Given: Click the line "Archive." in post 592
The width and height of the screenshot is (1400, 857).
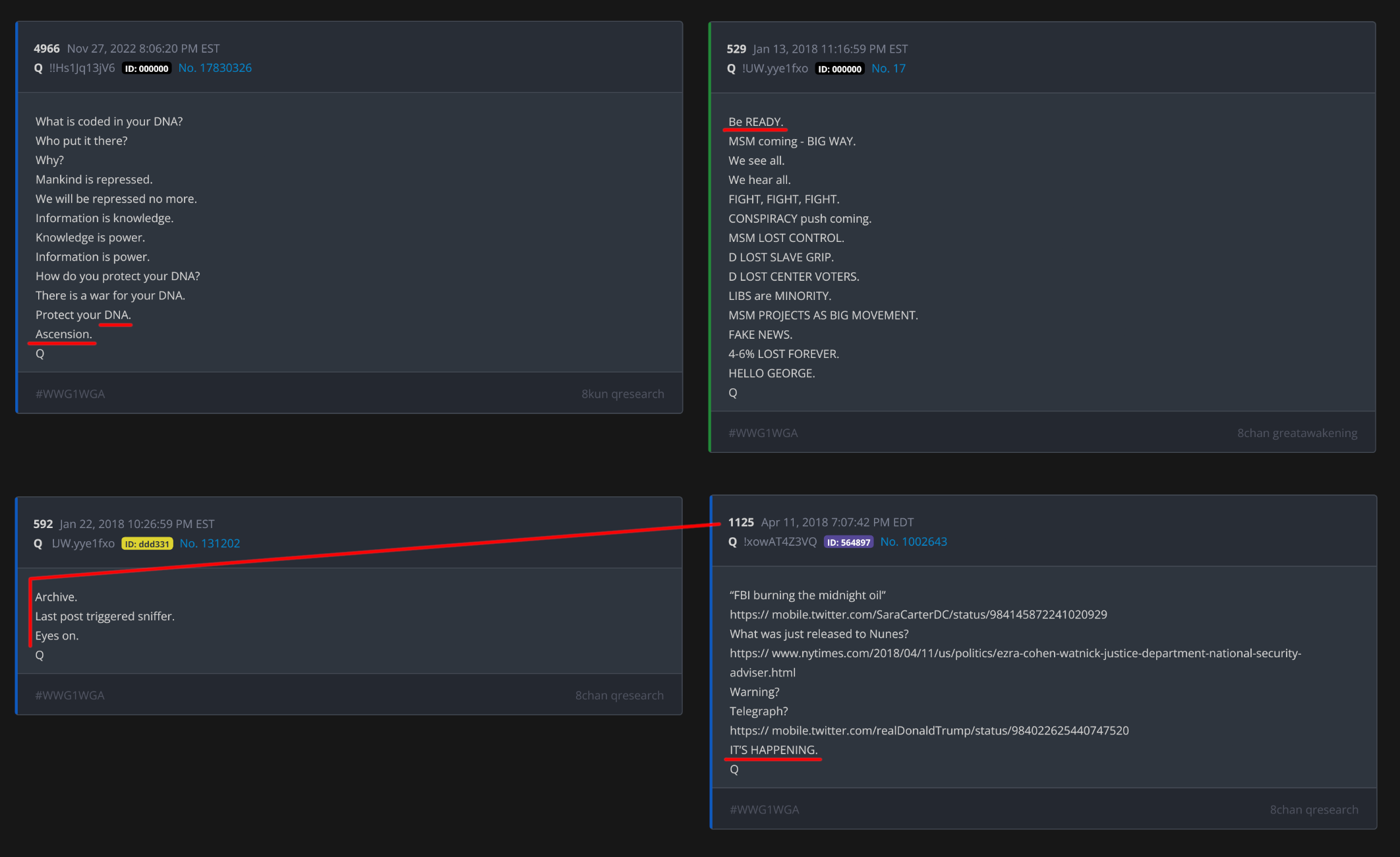Looking at the screenshot, I should [x=56, y=597].
